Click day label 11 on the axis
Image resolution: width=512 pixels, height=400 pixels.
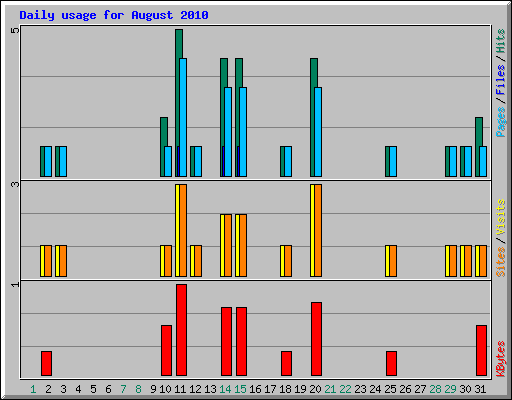[180, 389]
